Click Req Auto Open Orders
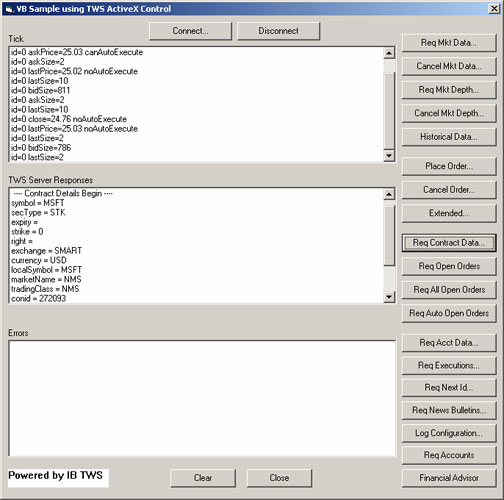 tap(449, 313)
